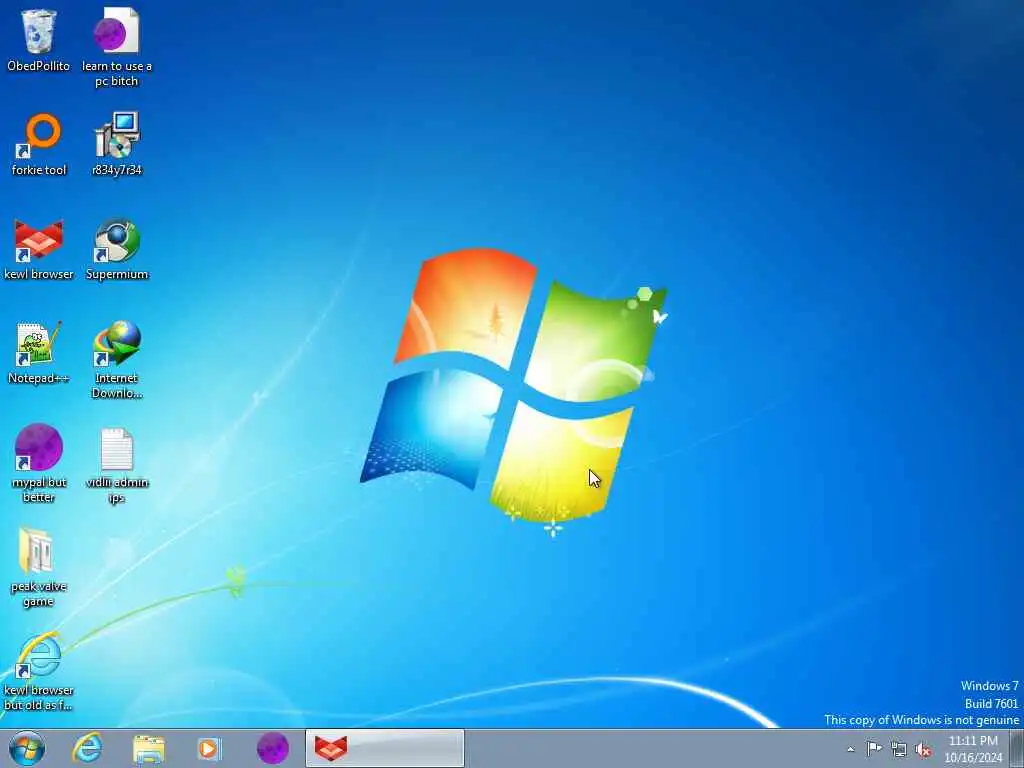Open Windows Explorer from the taskbar

(149, 749)
